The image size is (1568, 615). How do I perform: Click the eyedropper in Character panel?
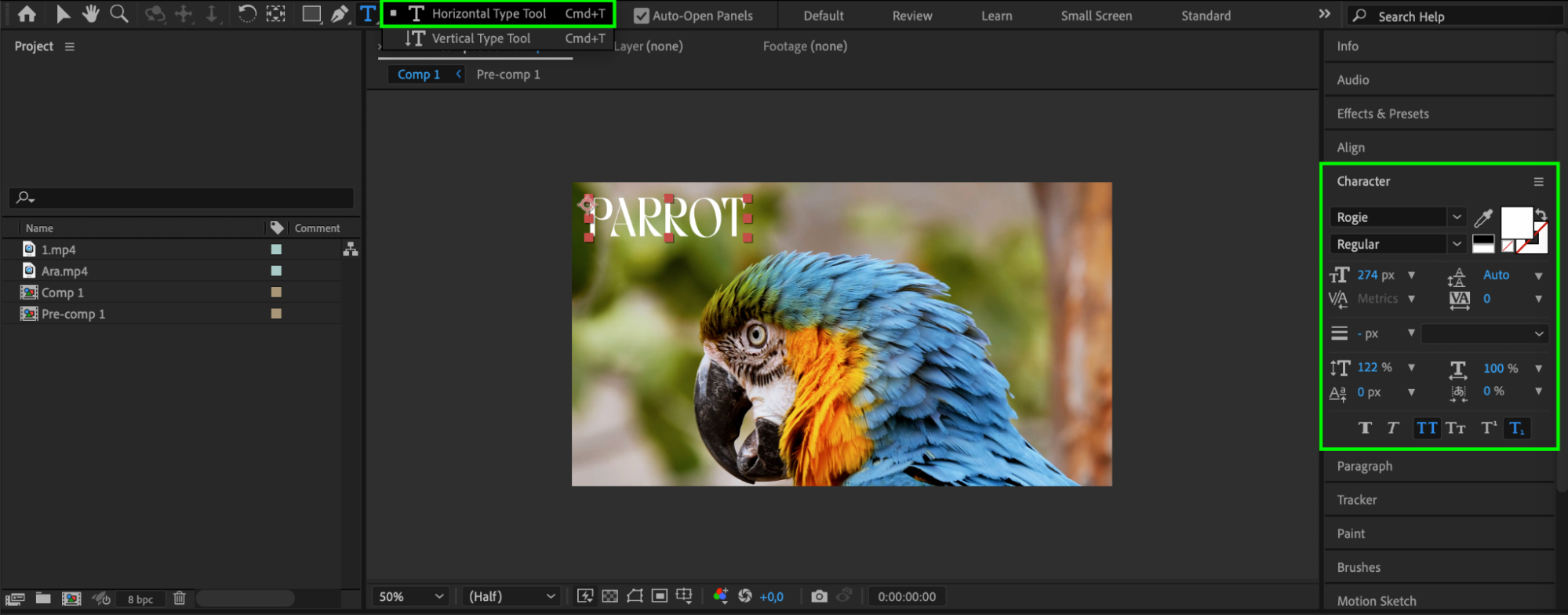click(1483, 218)
